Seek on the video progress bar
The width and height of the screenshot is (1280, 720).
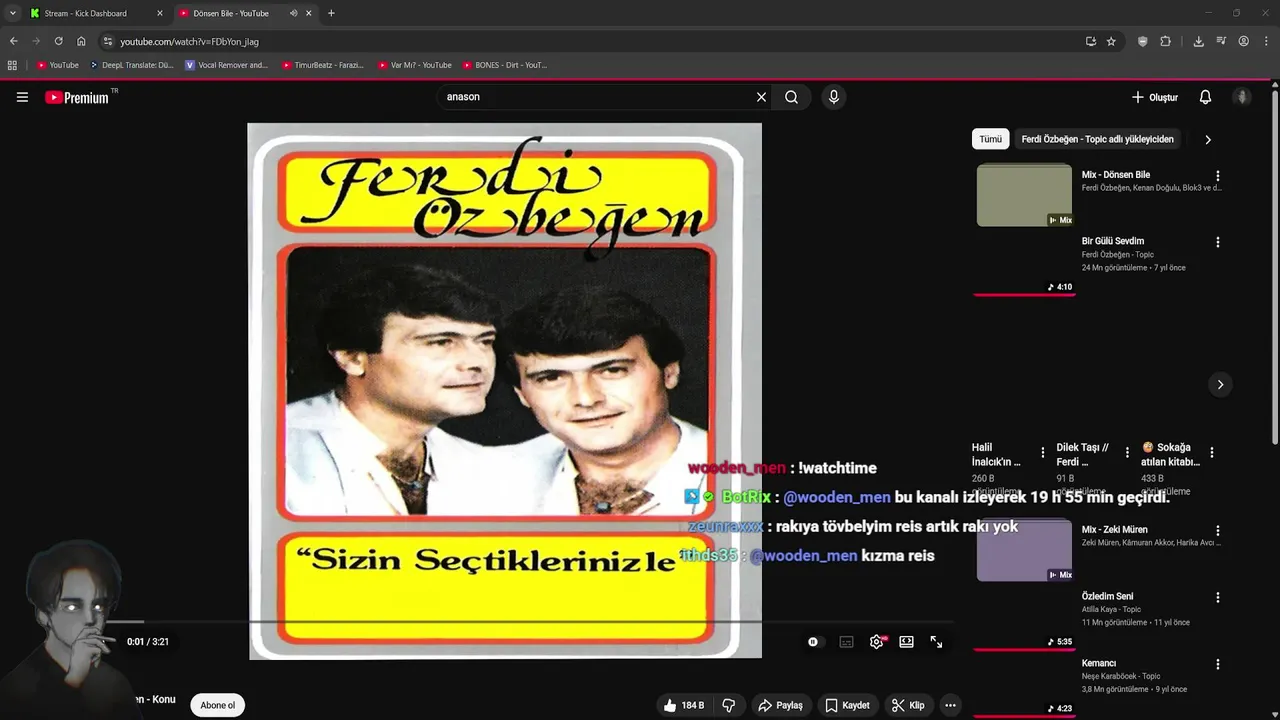[x=530, y=622]
